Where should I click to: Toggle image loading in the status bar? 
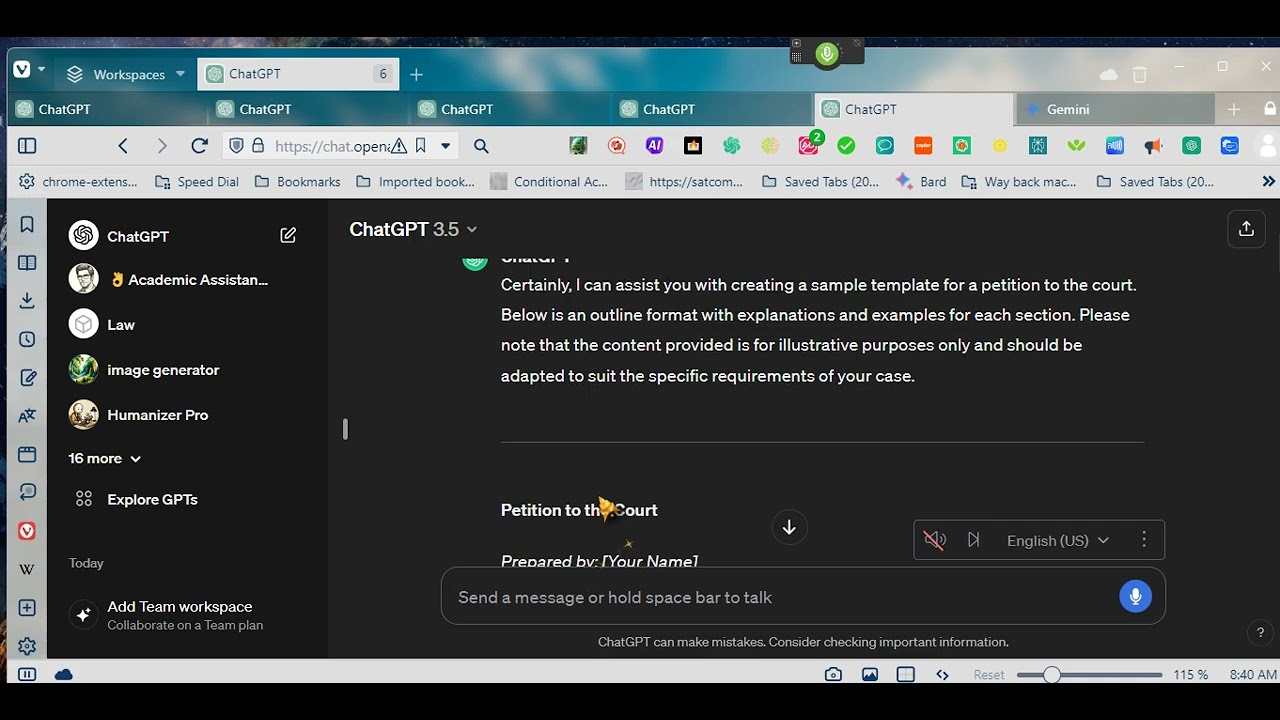(x=870, y=675)
